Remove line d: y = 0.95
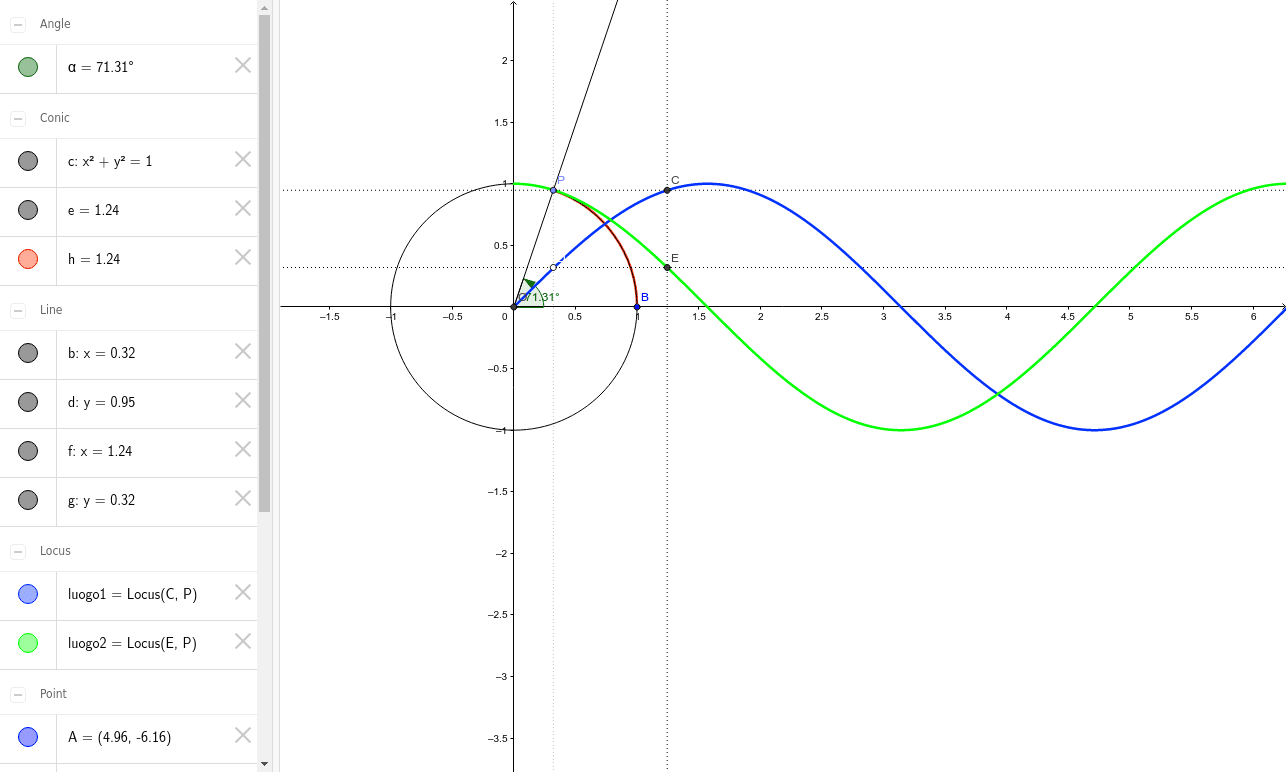 pos(242,401)
